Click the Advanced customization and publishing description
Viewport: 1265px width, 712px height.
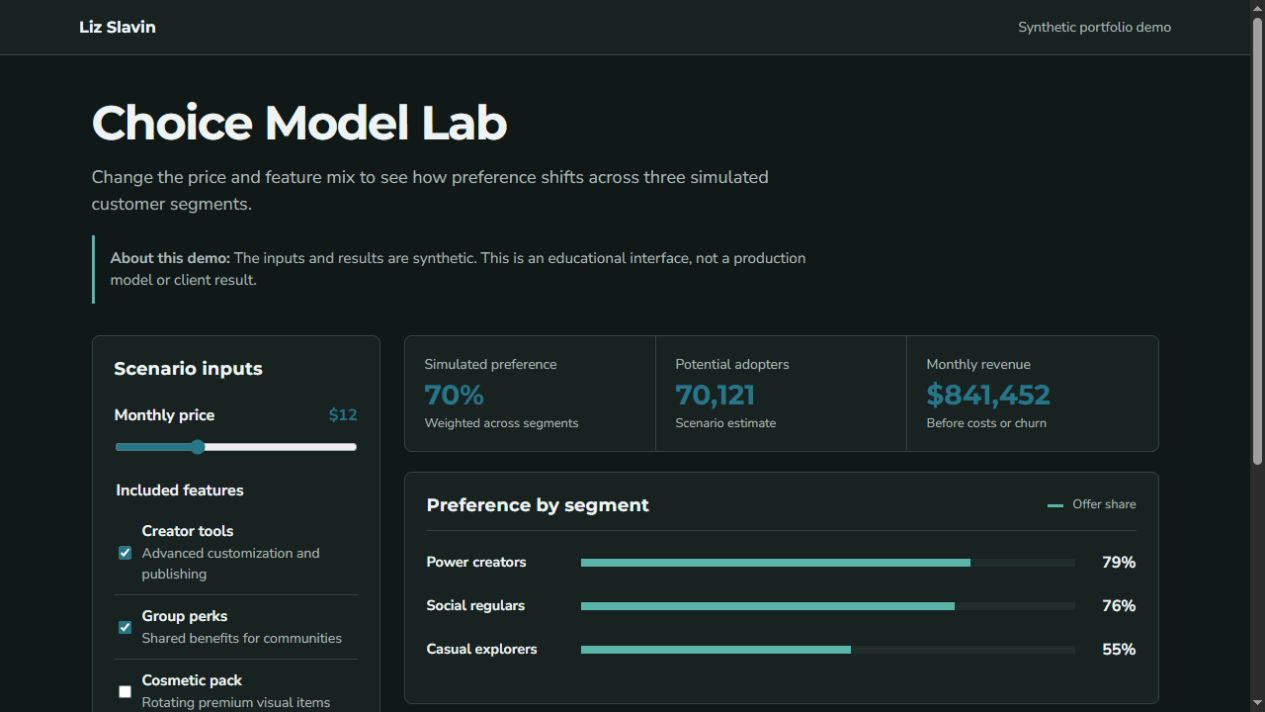click(231, 563)
